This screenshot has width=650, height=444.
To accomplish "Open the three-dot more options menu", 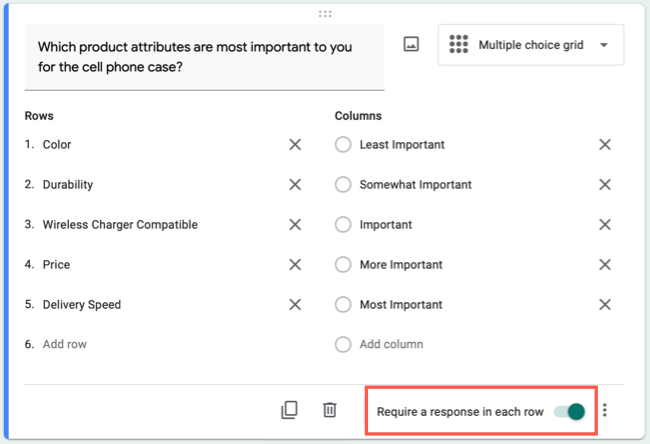I will point(605,410).
